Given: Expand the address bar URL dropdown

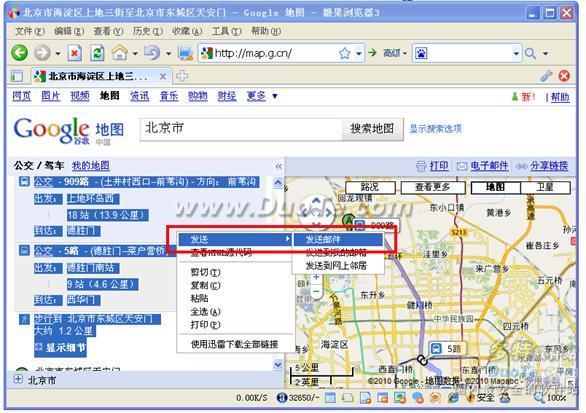Looking at the screenshot, I should (x=359, y=53).
